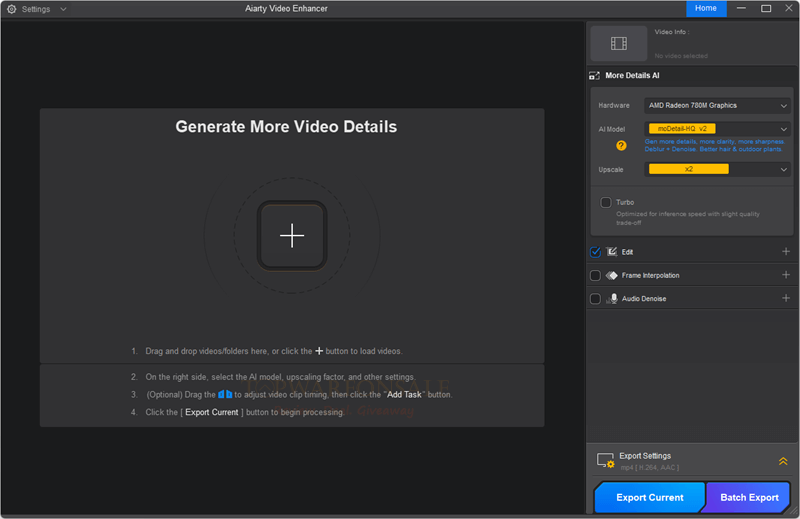Image resolution: width=800 pixels, height=519 pixels.
Task: Click the "mp4 [ H.264, AAC ]" text
Action: tap(649, 467)
